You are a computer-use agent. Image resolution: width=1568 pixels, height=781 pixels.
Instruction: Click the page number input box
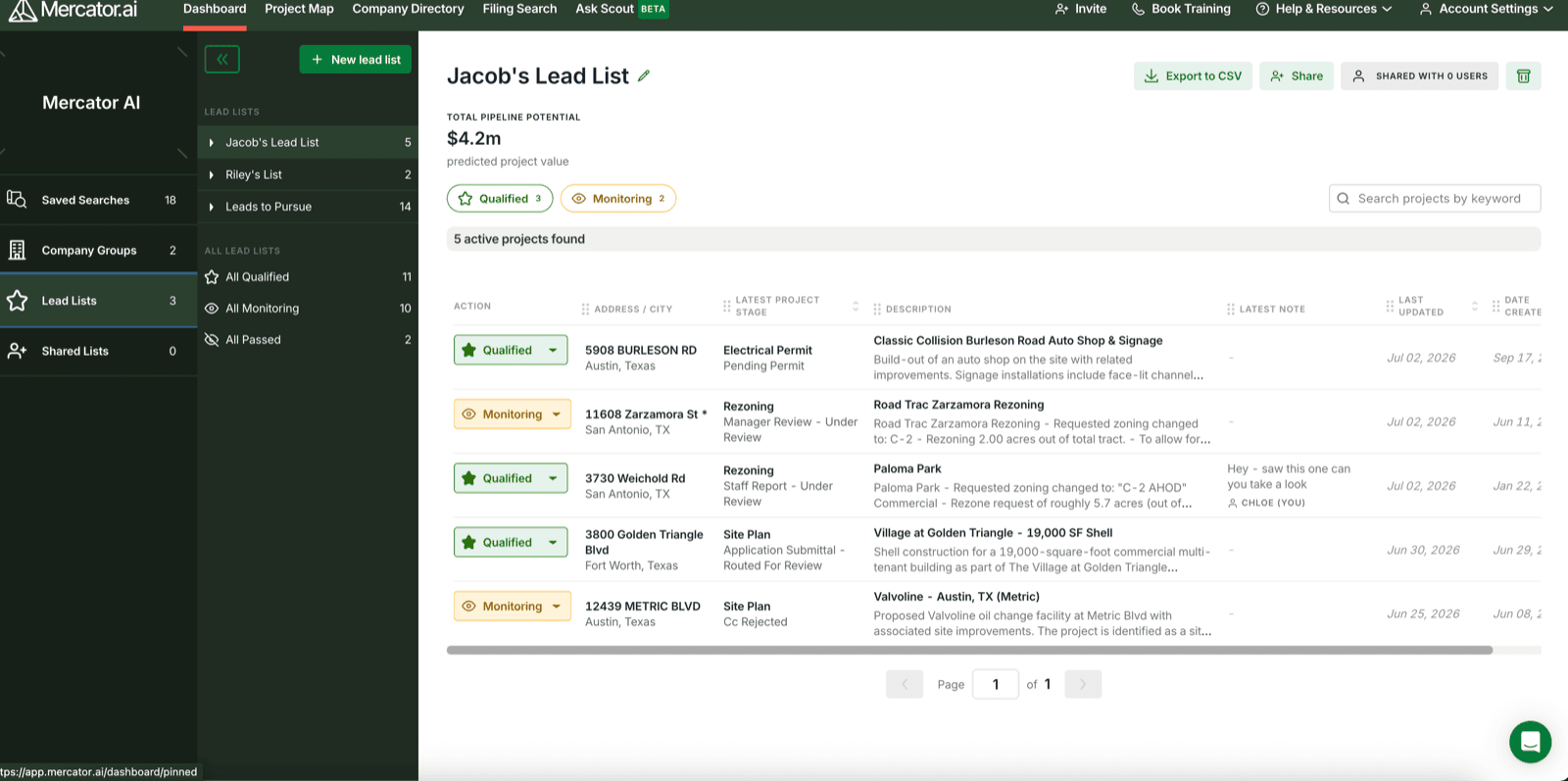point(996,684)
